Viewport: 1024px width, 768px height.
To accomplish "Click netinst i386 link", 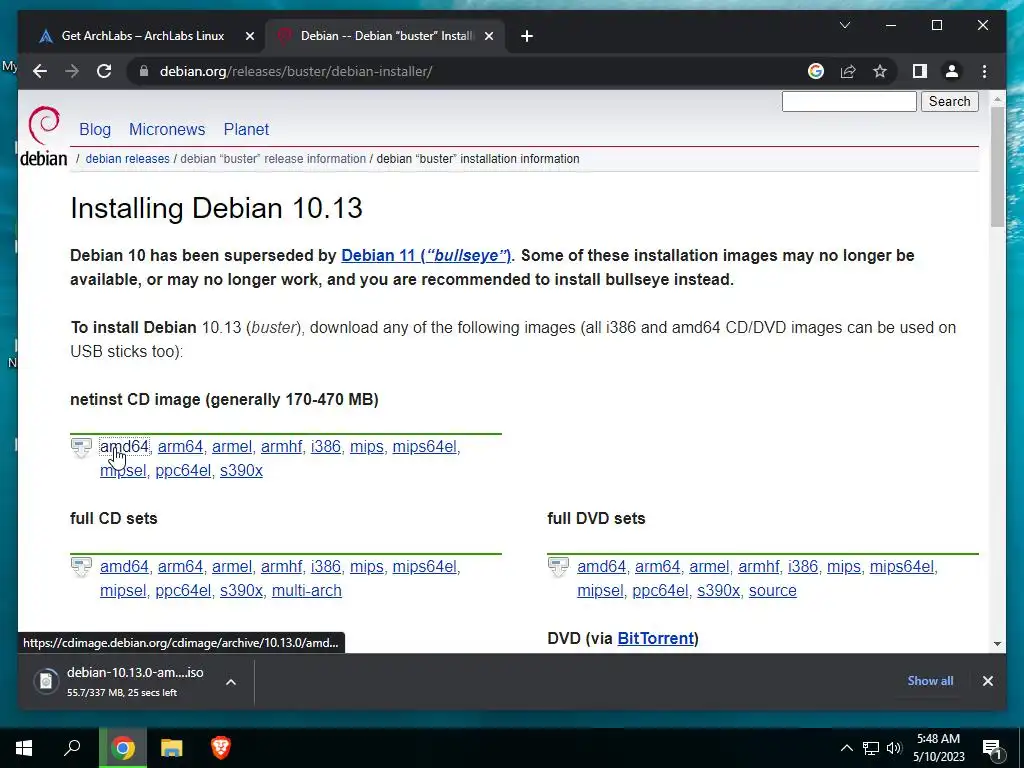I will 326,447.
